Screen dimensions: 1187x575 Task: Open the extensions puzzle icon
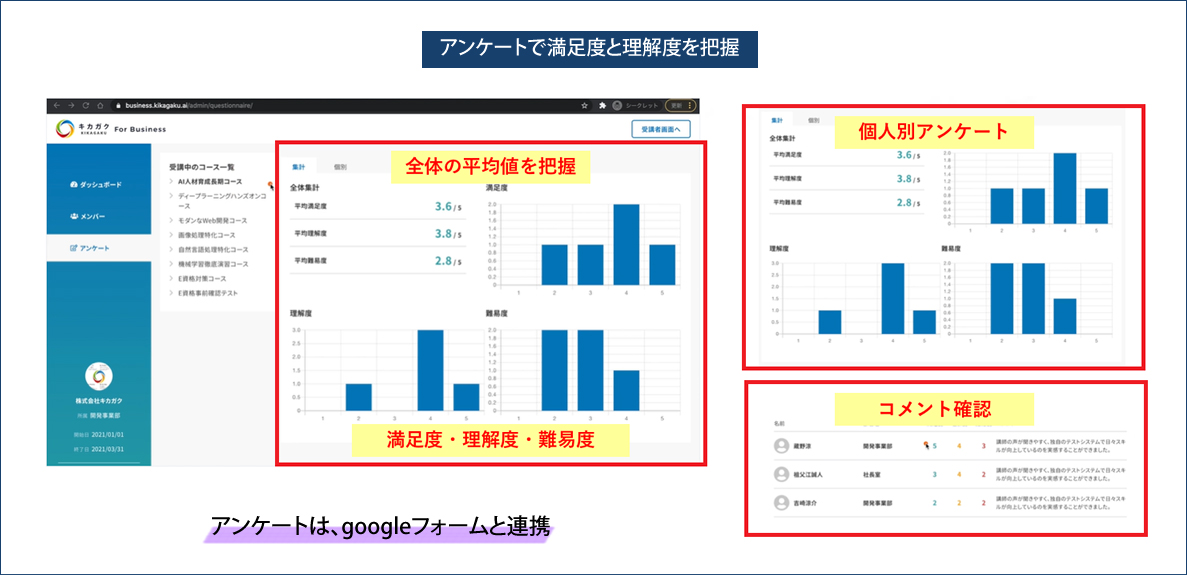602,106
